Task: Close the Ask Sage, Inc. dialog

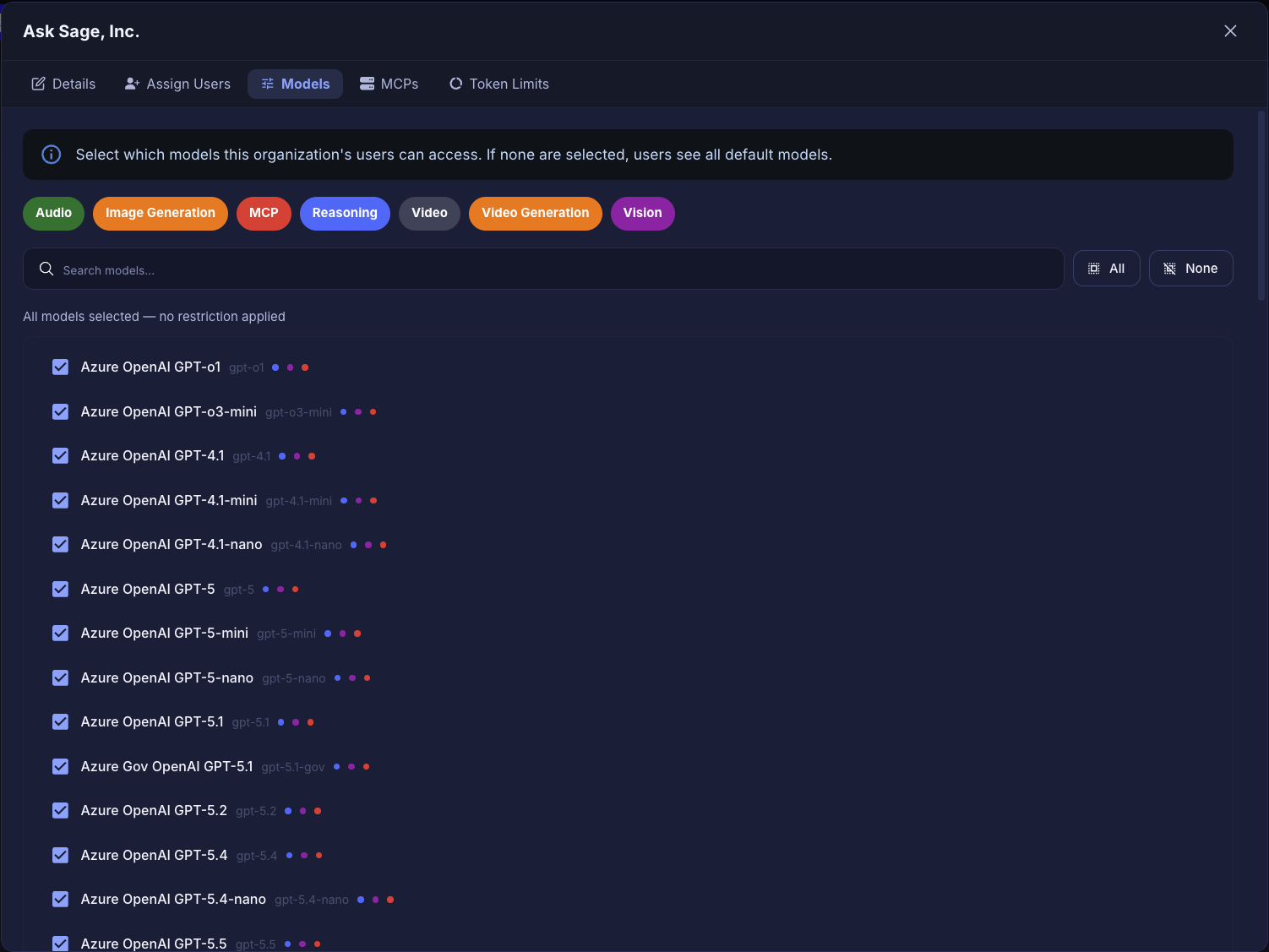Action: click(1230, 31)
